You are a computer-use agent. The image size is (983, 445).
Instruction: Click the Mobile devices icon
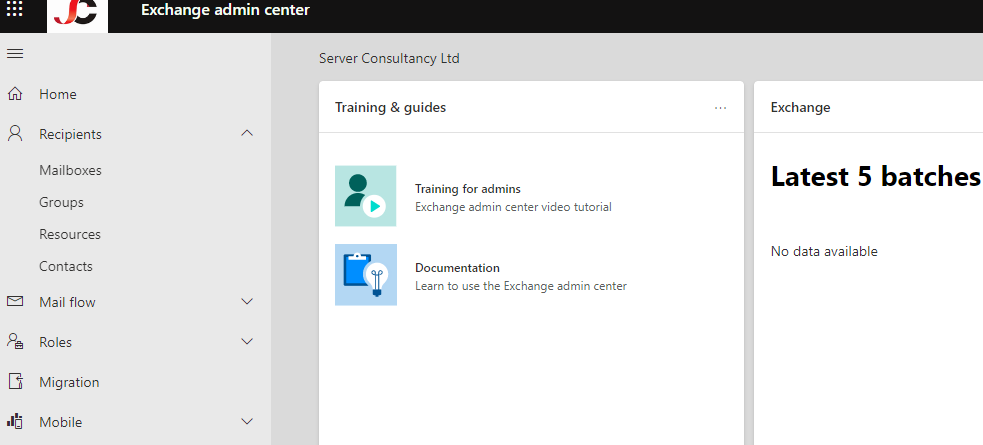point(15,421)
